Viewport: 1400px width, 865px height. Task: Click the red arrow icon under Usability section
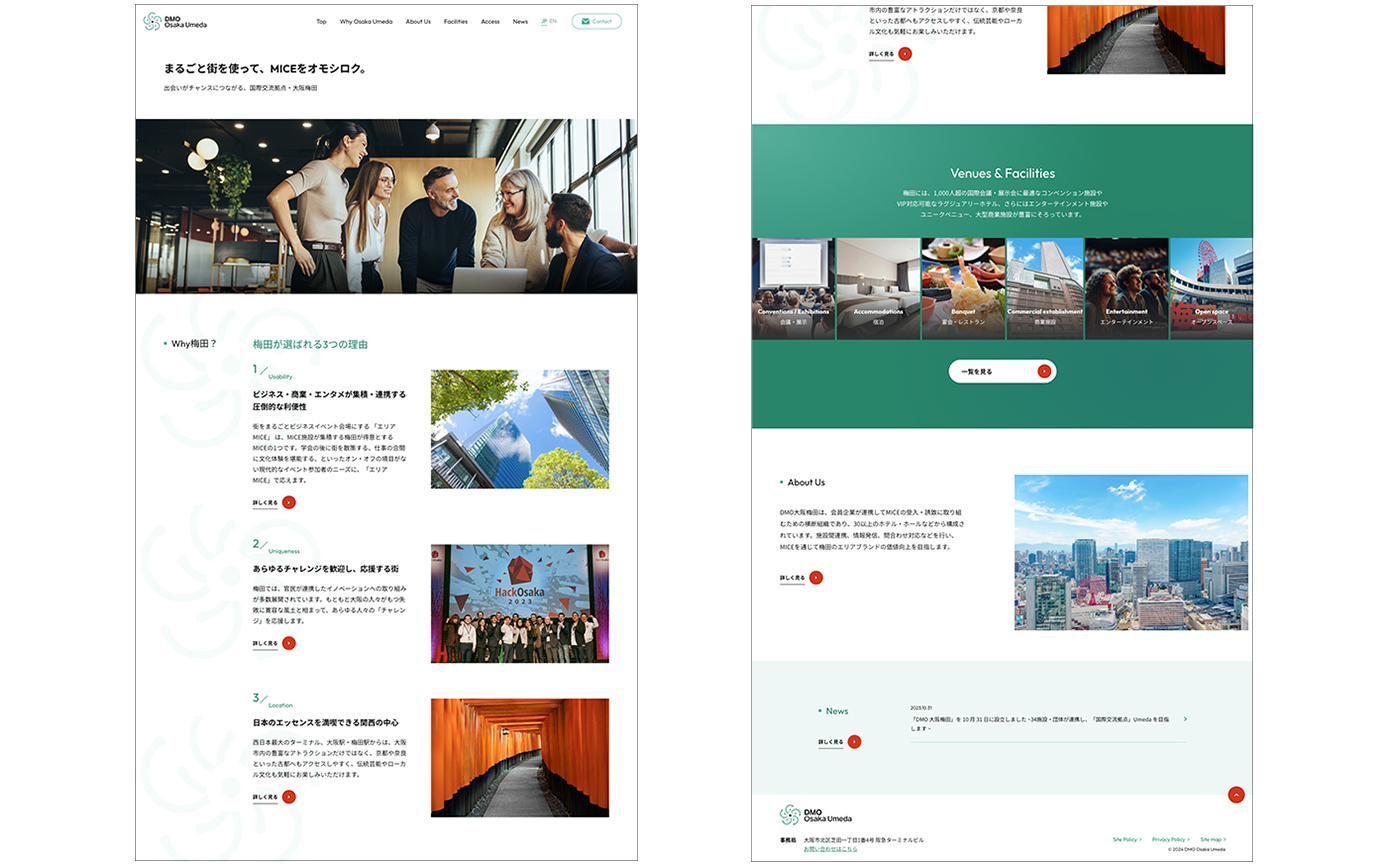click(x=289, y=502)
